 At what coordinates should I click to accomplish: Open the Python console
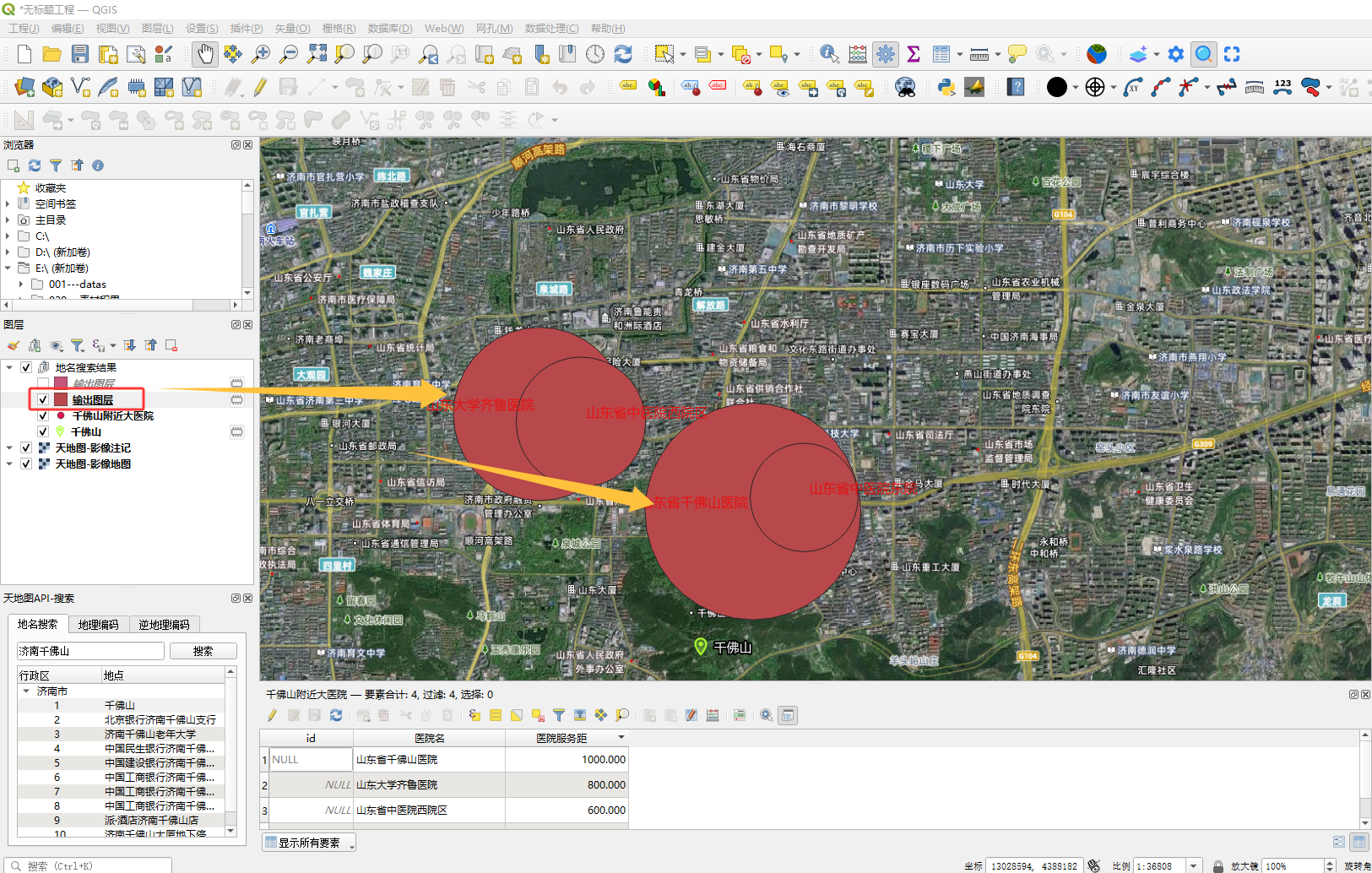pyautogui.click(x=946, y=87)
